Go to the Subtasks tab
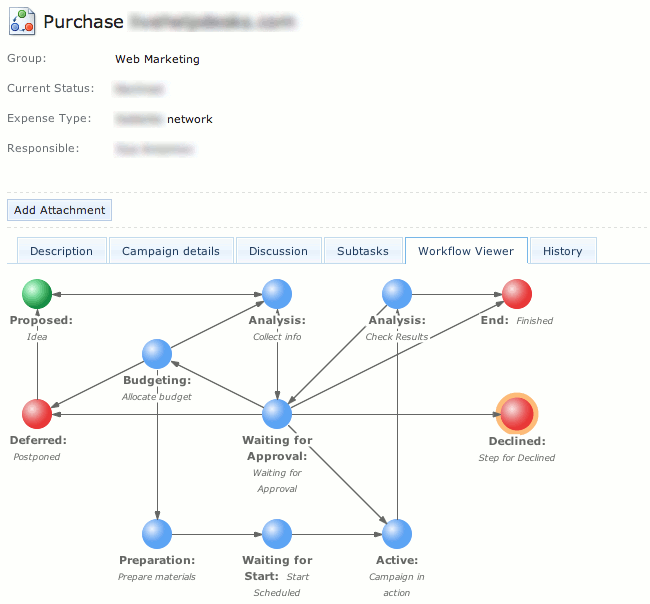Screen dimensions: 650x604 [x=363, y=251]
